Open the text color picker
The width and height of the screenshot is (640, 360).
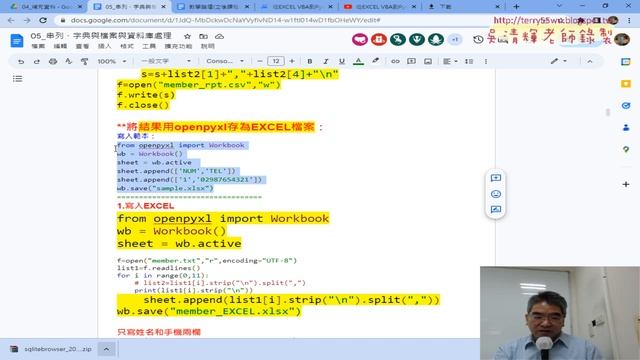[358, 61]
